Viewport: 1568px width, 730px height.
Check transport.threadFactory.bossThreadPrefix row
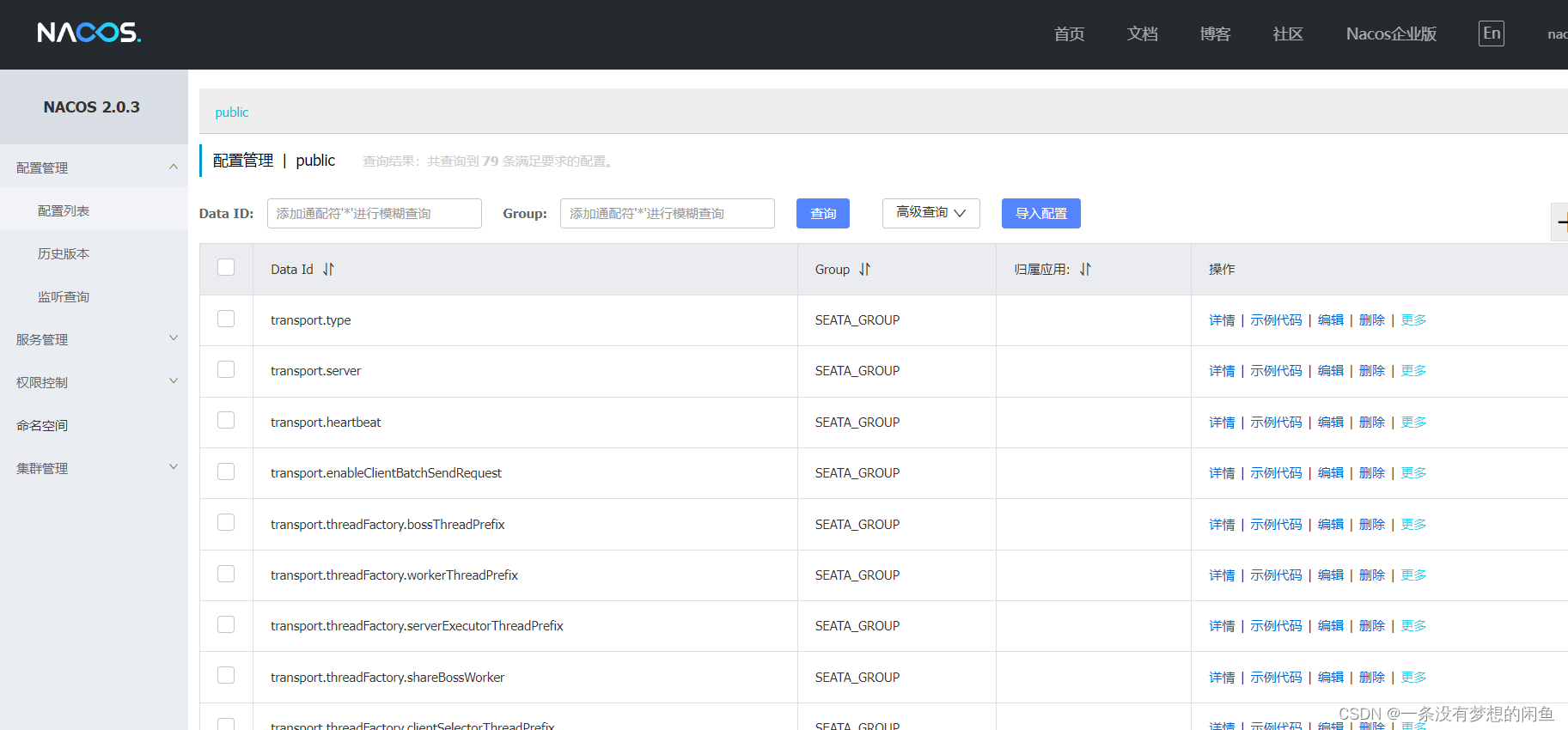coord(226,522)
